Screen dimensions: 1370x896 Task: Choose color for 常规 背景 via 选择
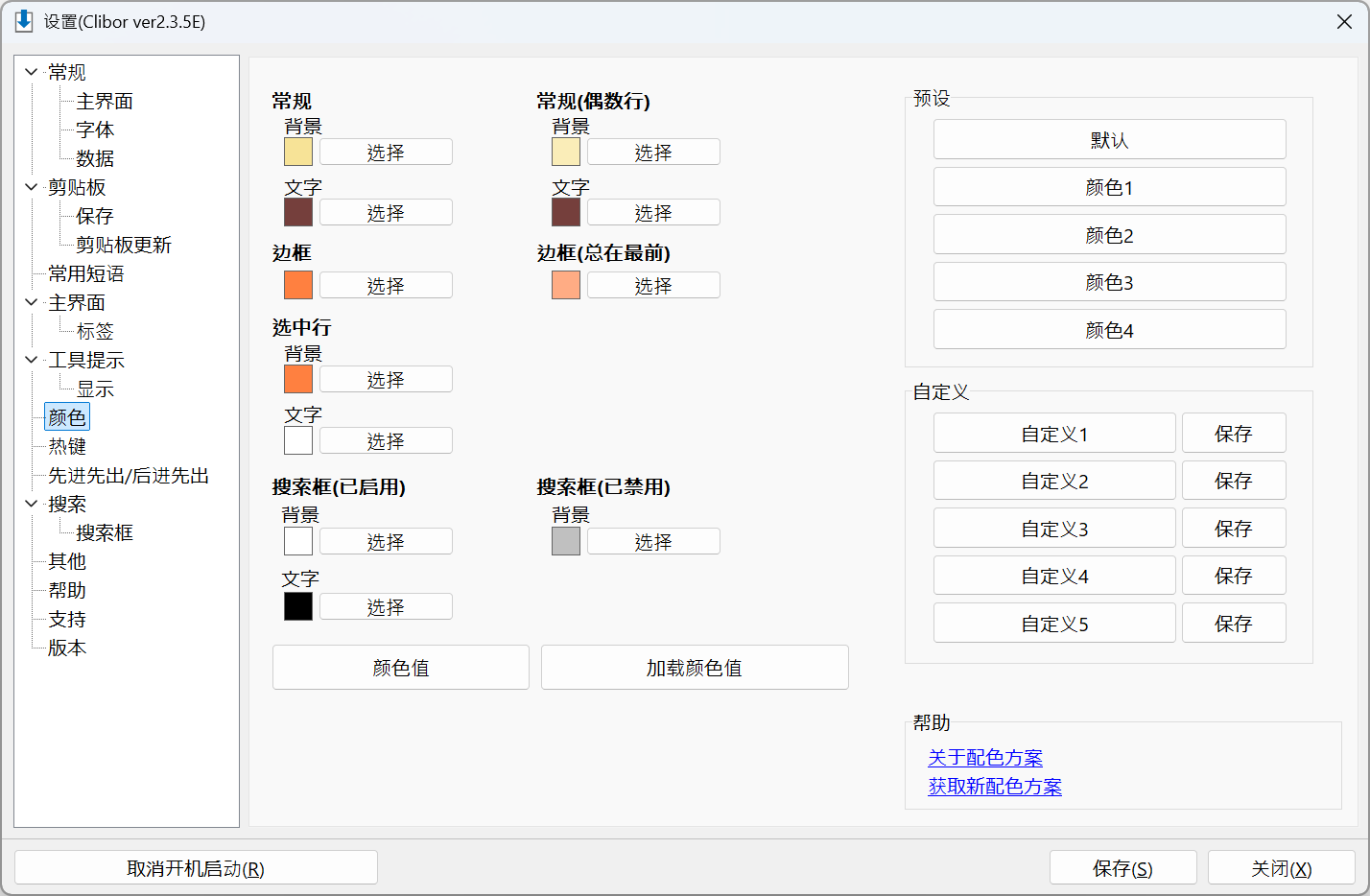(386, 152)
